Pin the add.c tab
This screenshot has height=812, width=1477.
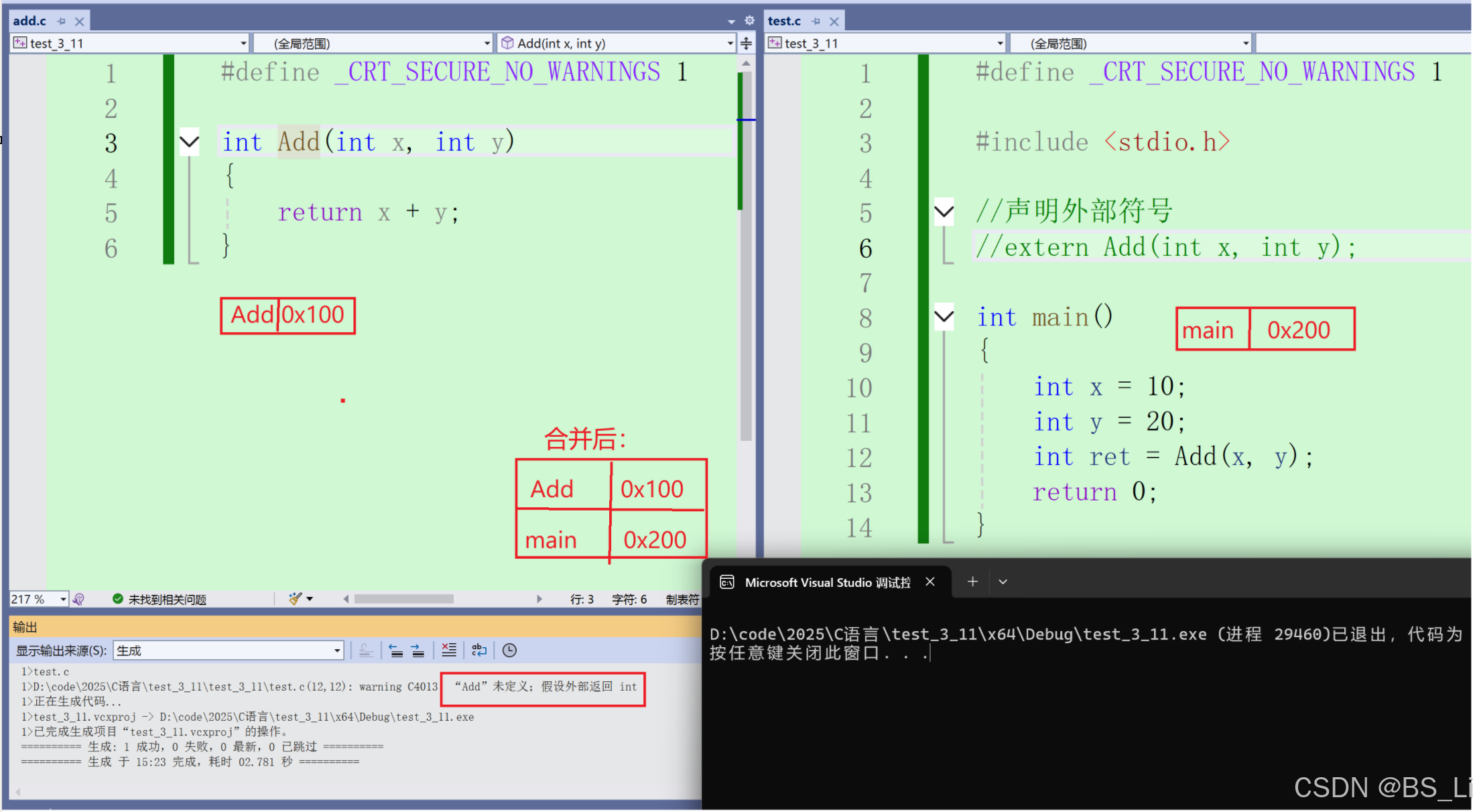pos(62,21)
